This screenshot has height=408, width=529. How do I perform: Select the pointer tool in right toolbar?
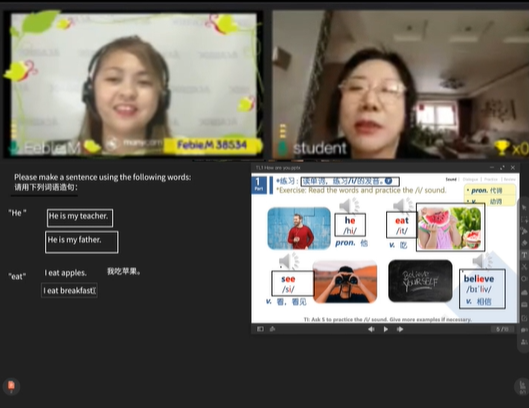click(x=524, y=207)
